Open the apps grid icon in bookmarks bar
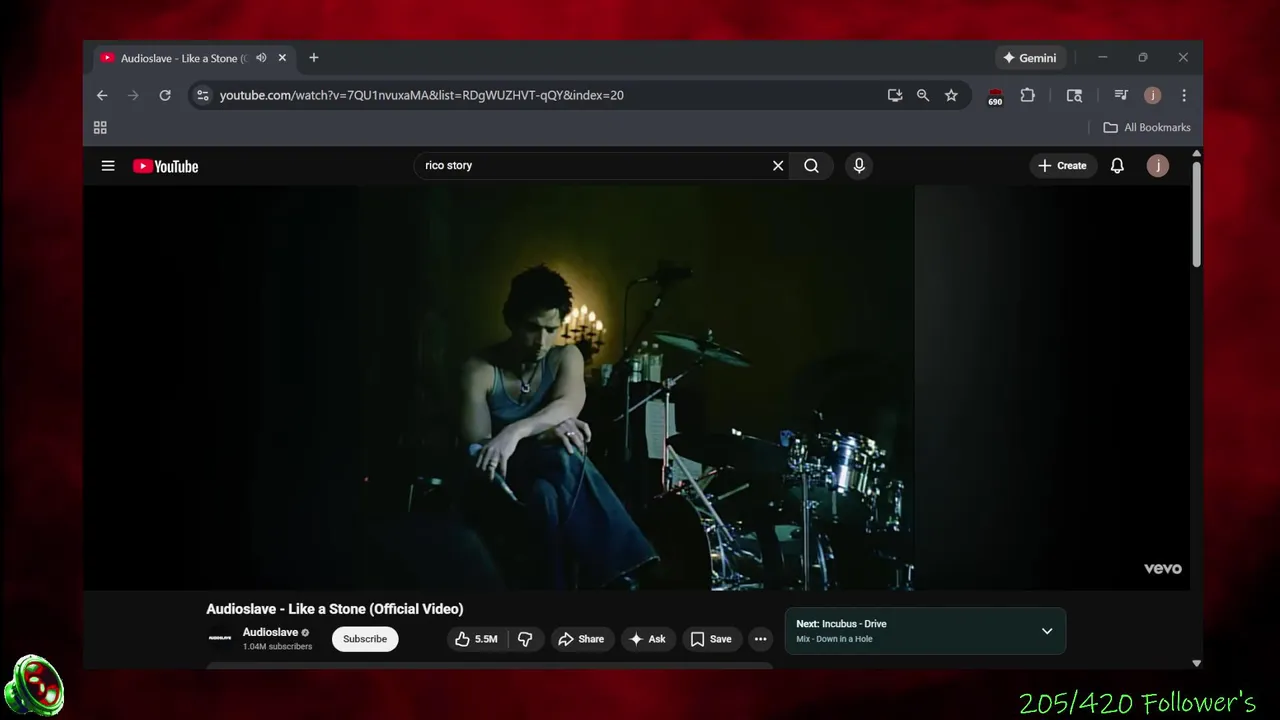 tap(100, 127)
